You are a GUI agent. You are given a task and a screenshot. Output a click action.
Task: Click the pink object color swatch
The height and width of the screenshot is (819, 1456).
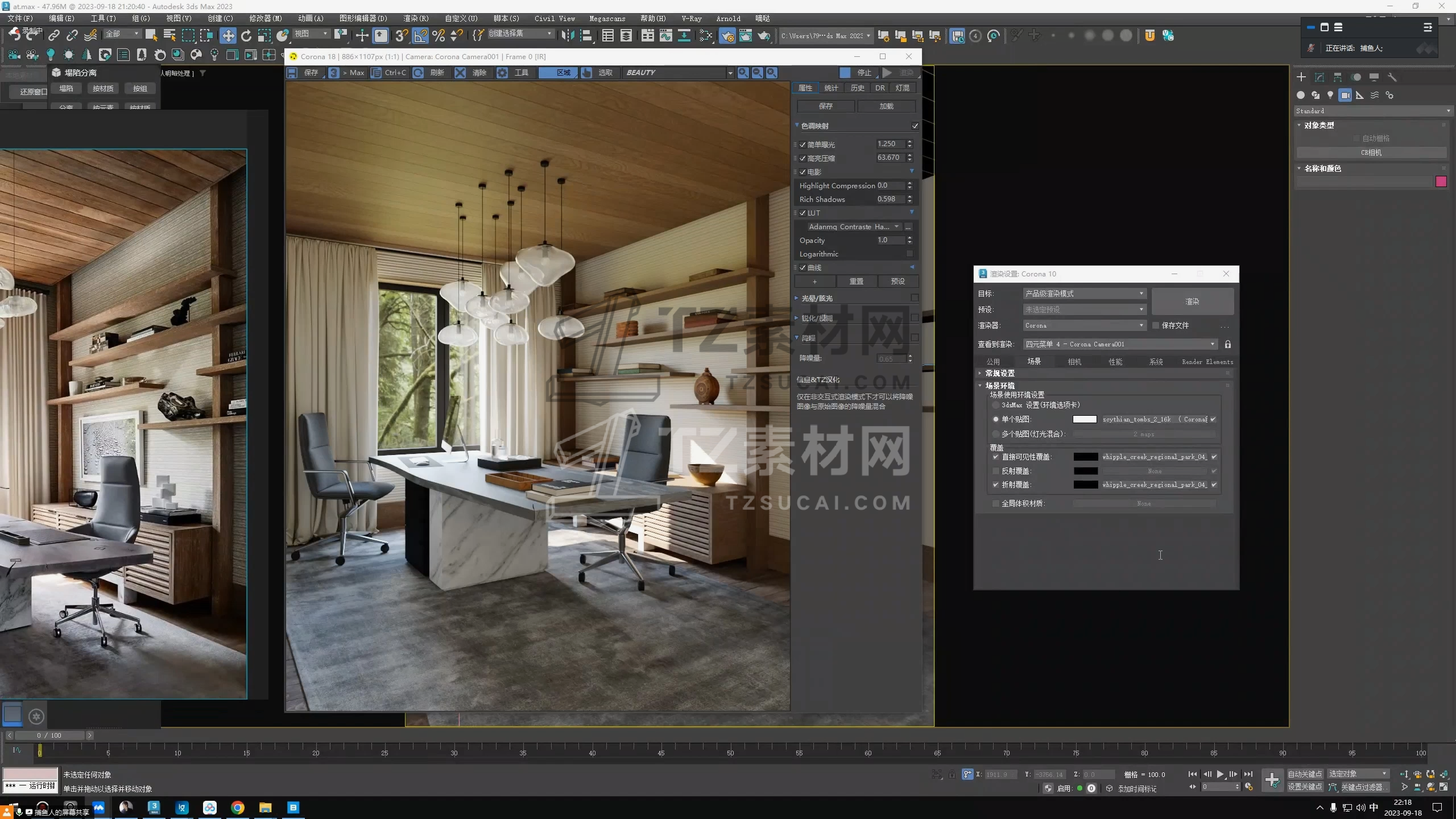pyautogui.click(x=1441, y=182)
